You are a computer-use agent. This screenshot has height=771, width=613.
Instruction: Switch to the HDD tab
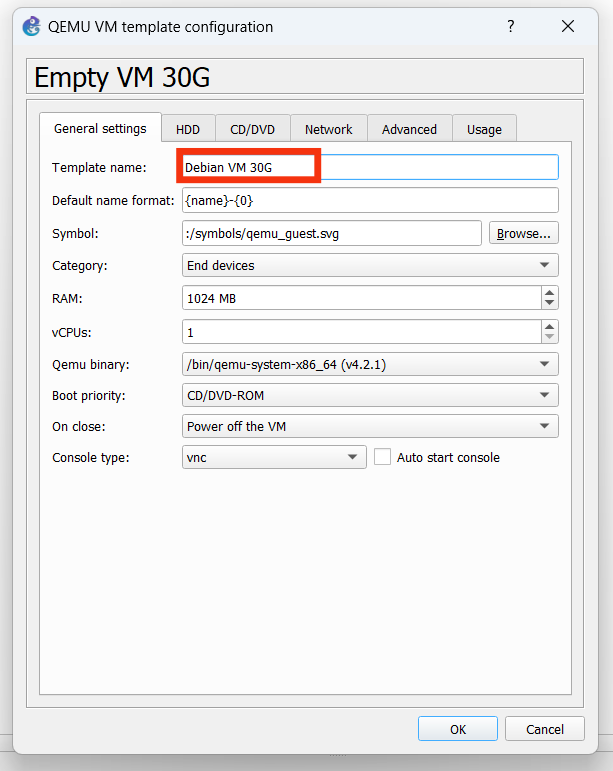[x=188, y=129]
